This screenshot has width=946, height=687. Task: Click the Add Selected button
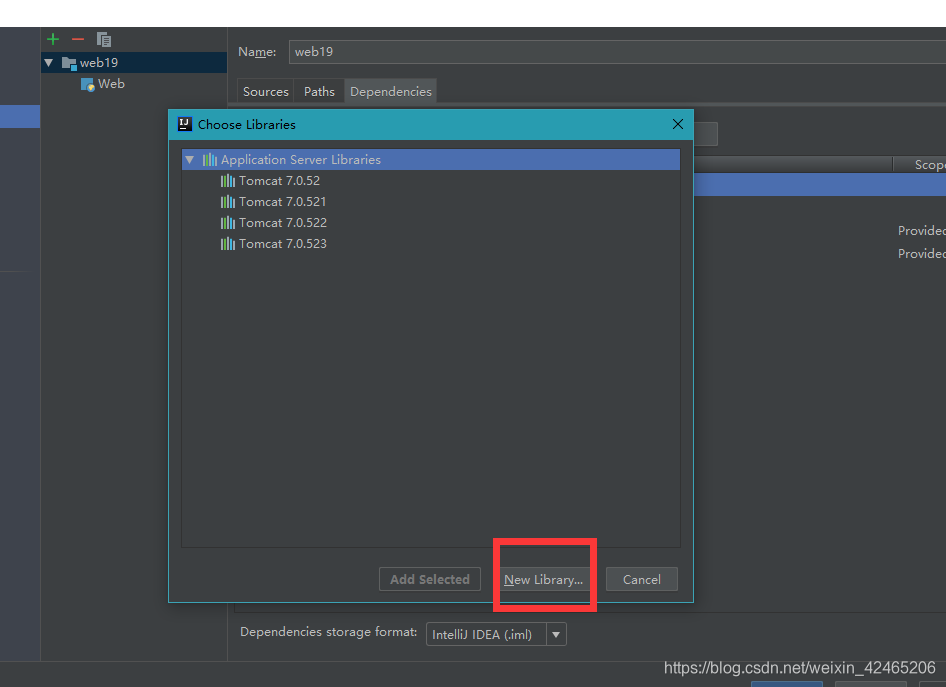tap(430, 579)
